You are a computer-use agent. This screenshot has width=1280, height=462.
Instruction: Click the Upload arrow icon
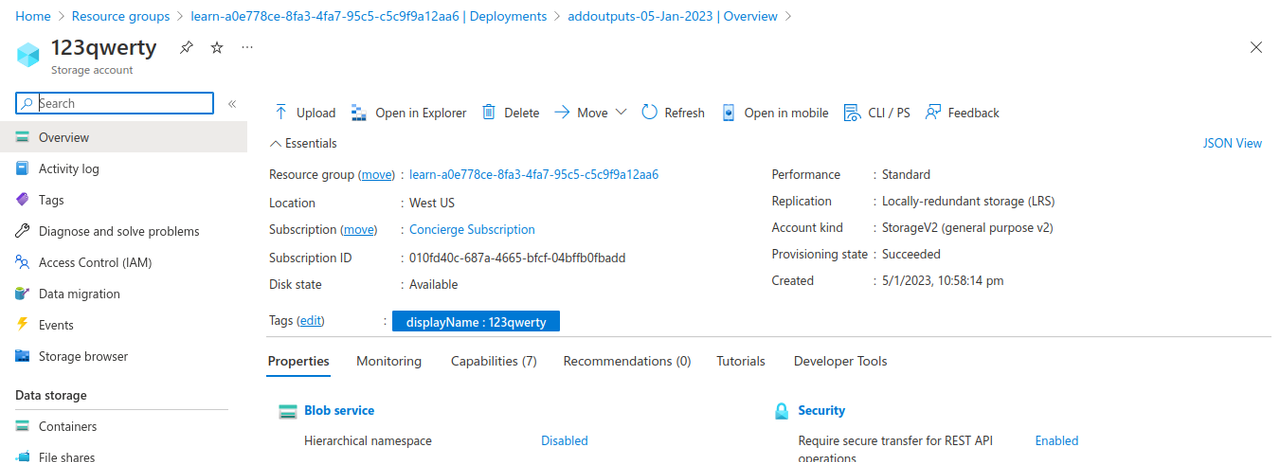(x=281, y=112)
